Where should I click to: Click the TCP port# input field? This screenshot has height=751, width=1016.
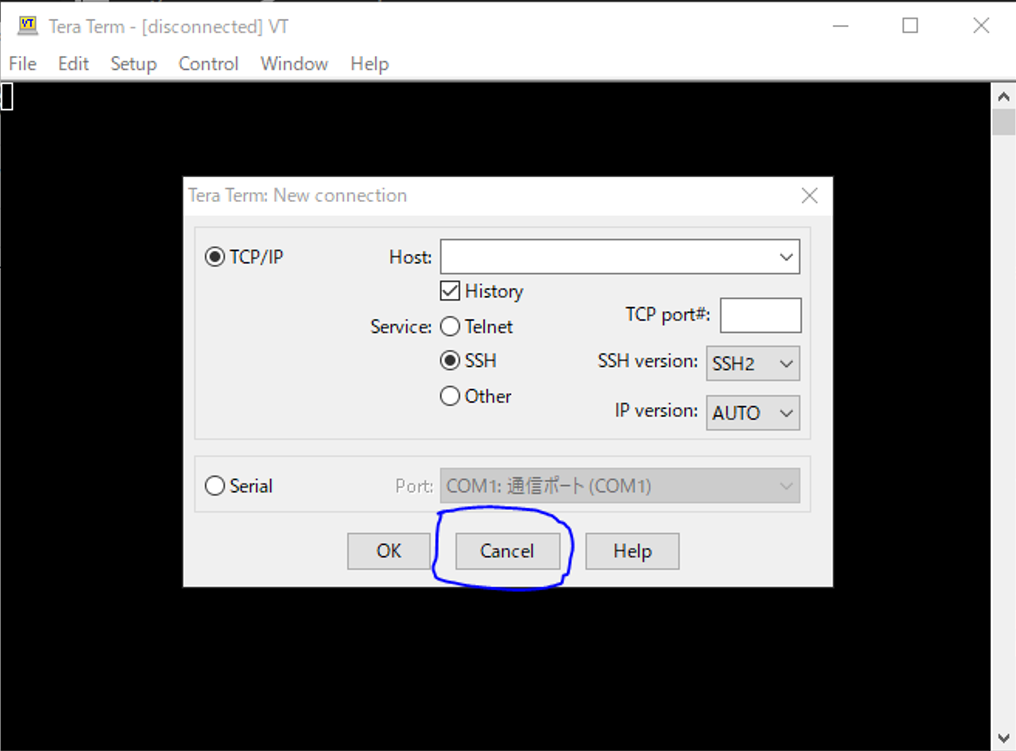[760, 315]
